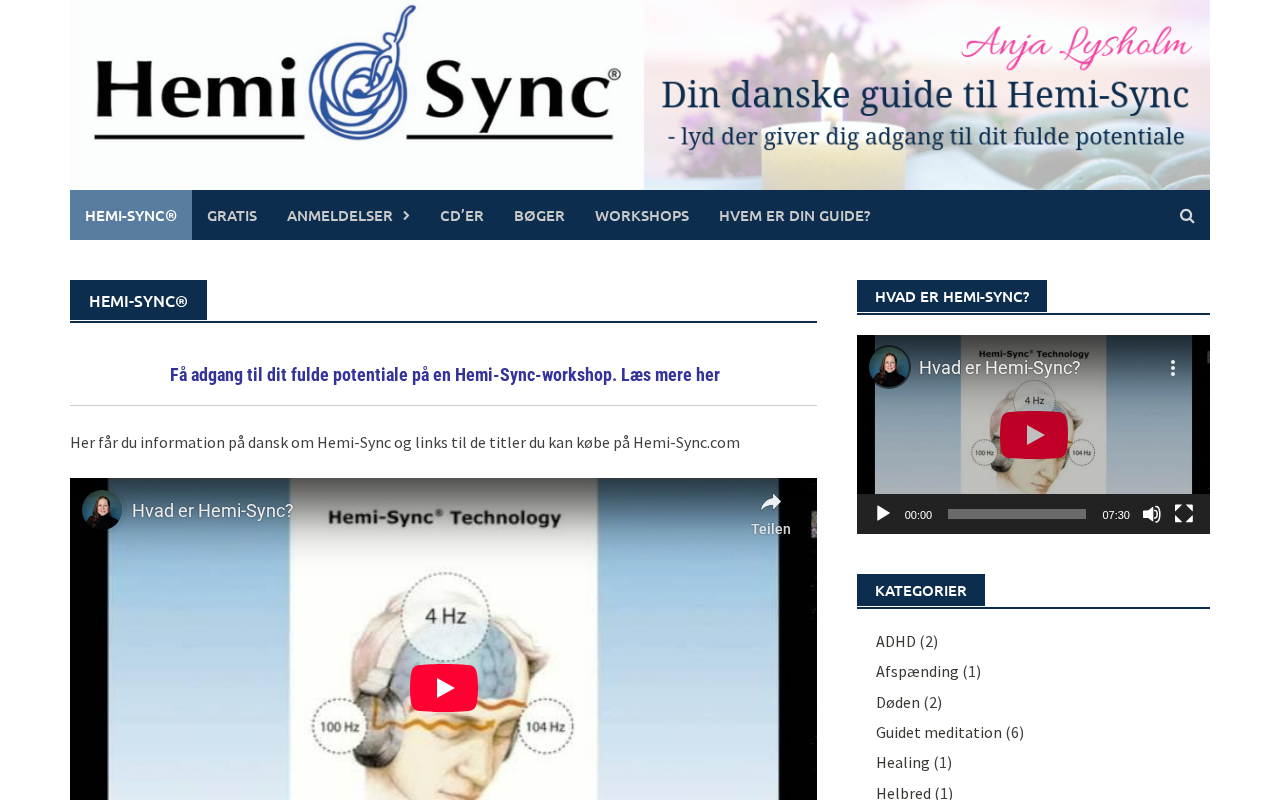Open the Afspænding category link

(917, 671)
